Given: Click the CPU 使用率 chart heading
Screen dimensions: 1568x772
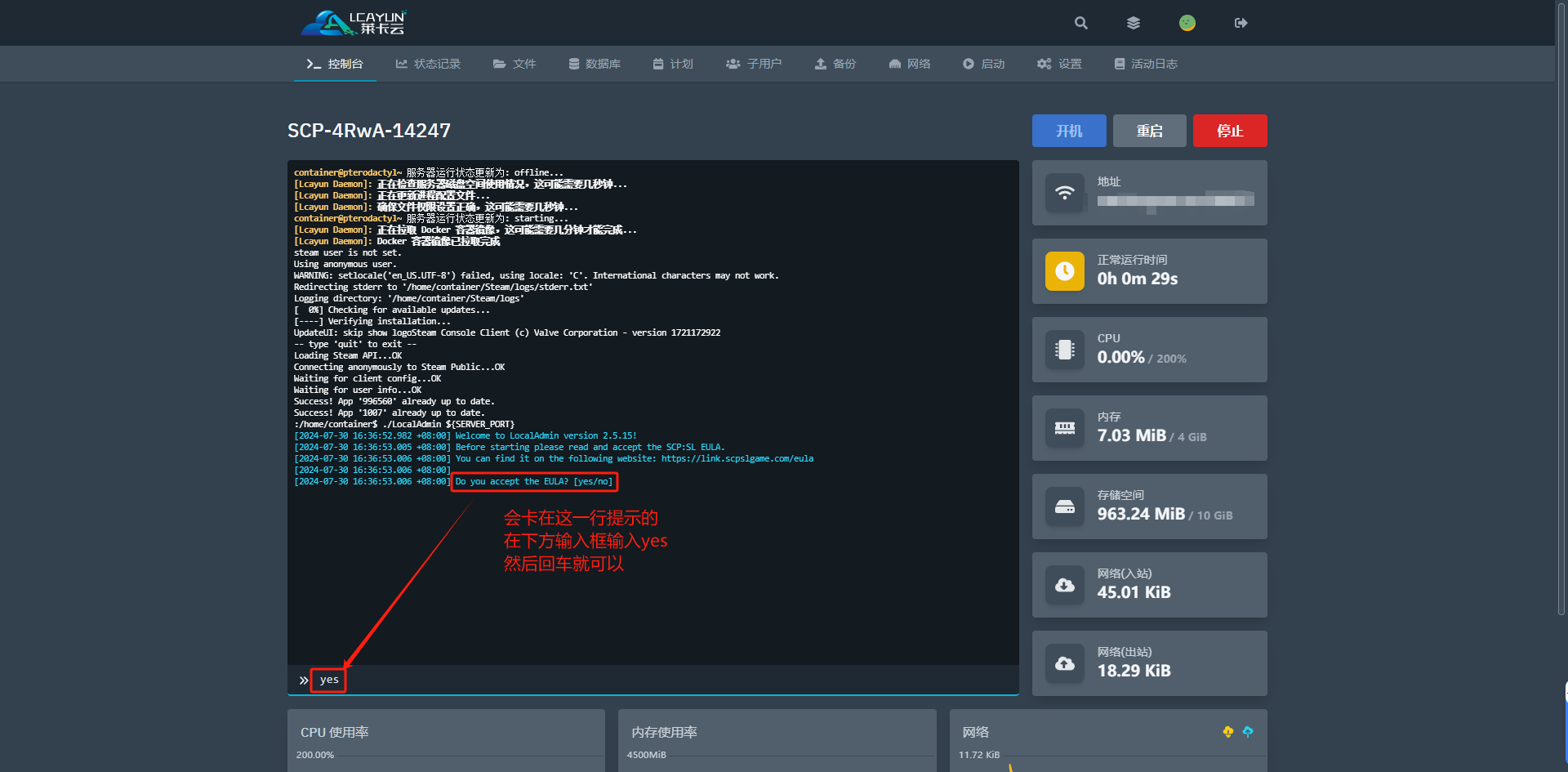Looking at the screenshot, I should [x=335, y=732].
